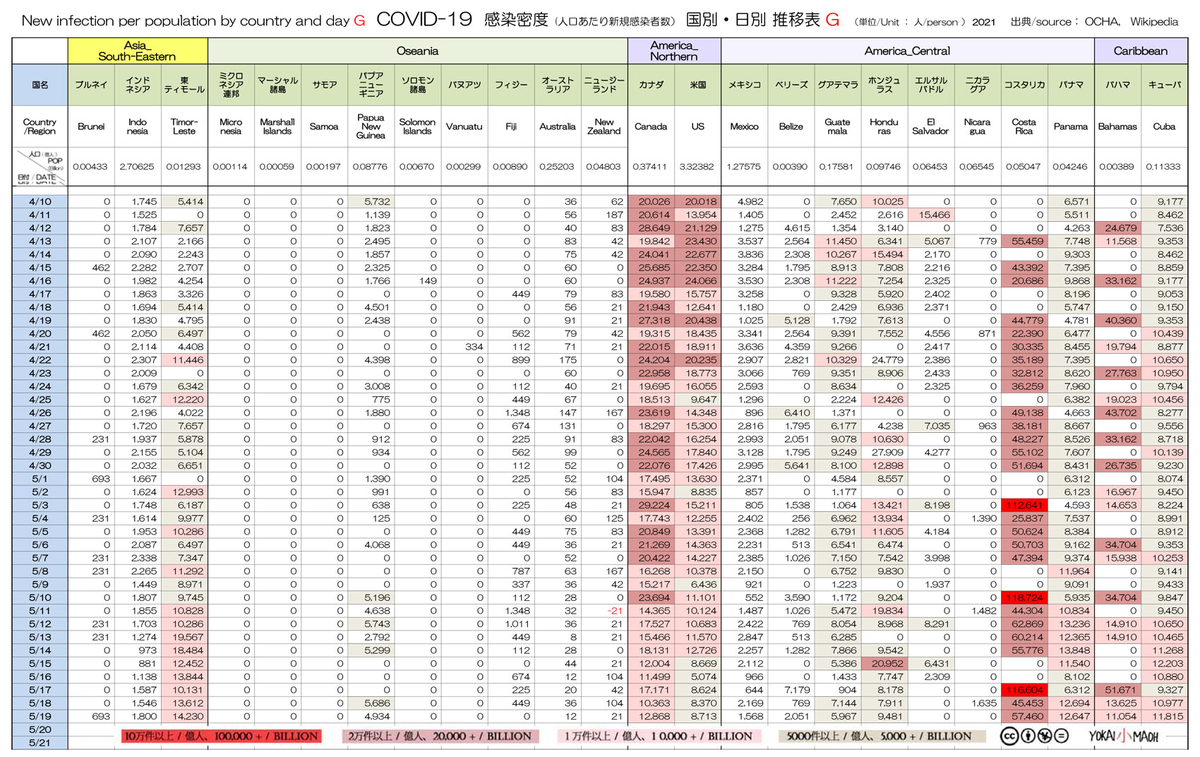Click the Costa Rica column header
This screenshot has width=1200, height=757.
pyautogui.click(x=1023, y=127)
